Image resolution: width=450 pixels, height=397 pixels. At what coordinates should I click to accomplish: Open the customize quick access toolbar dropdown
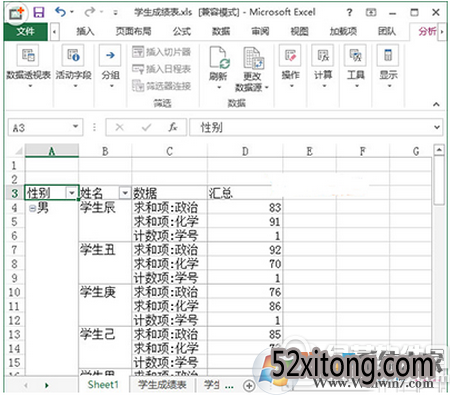(115, 13)
